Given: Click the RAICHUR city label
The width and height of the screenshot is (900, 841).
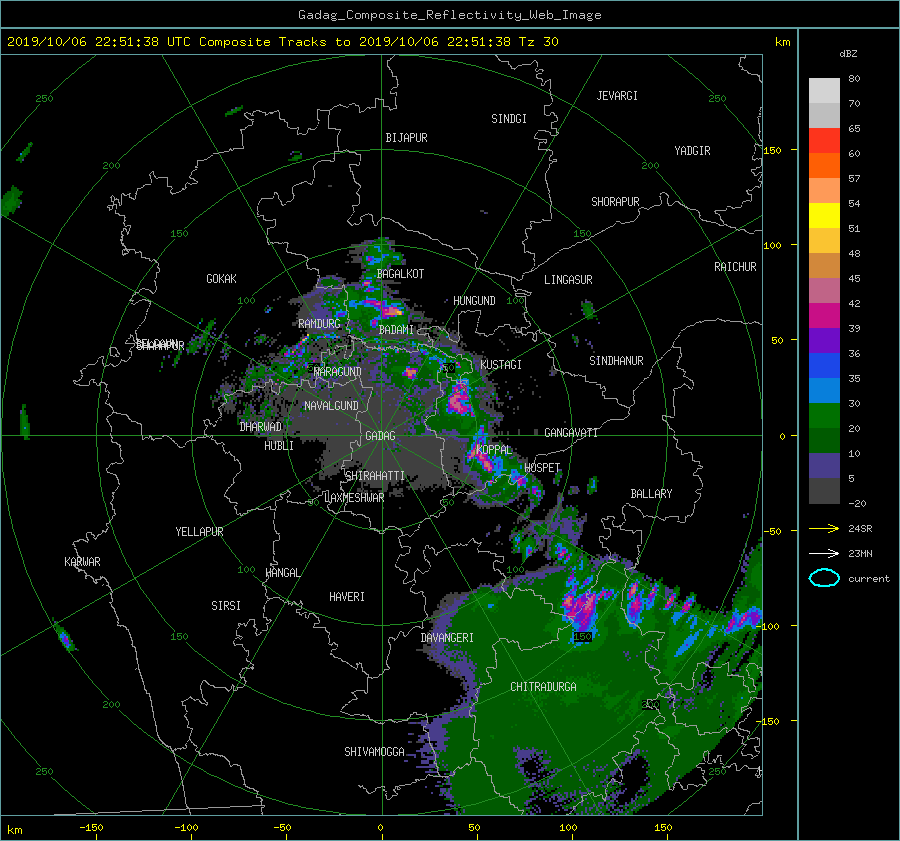Looking at the screenshot, I should (x=735, y=267).
